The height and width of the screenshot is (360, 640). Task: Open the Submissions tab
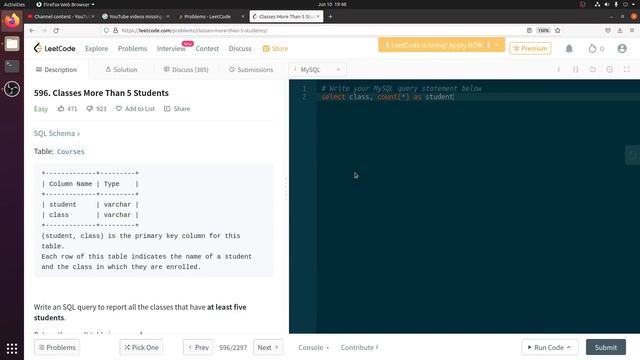[251, 69]
